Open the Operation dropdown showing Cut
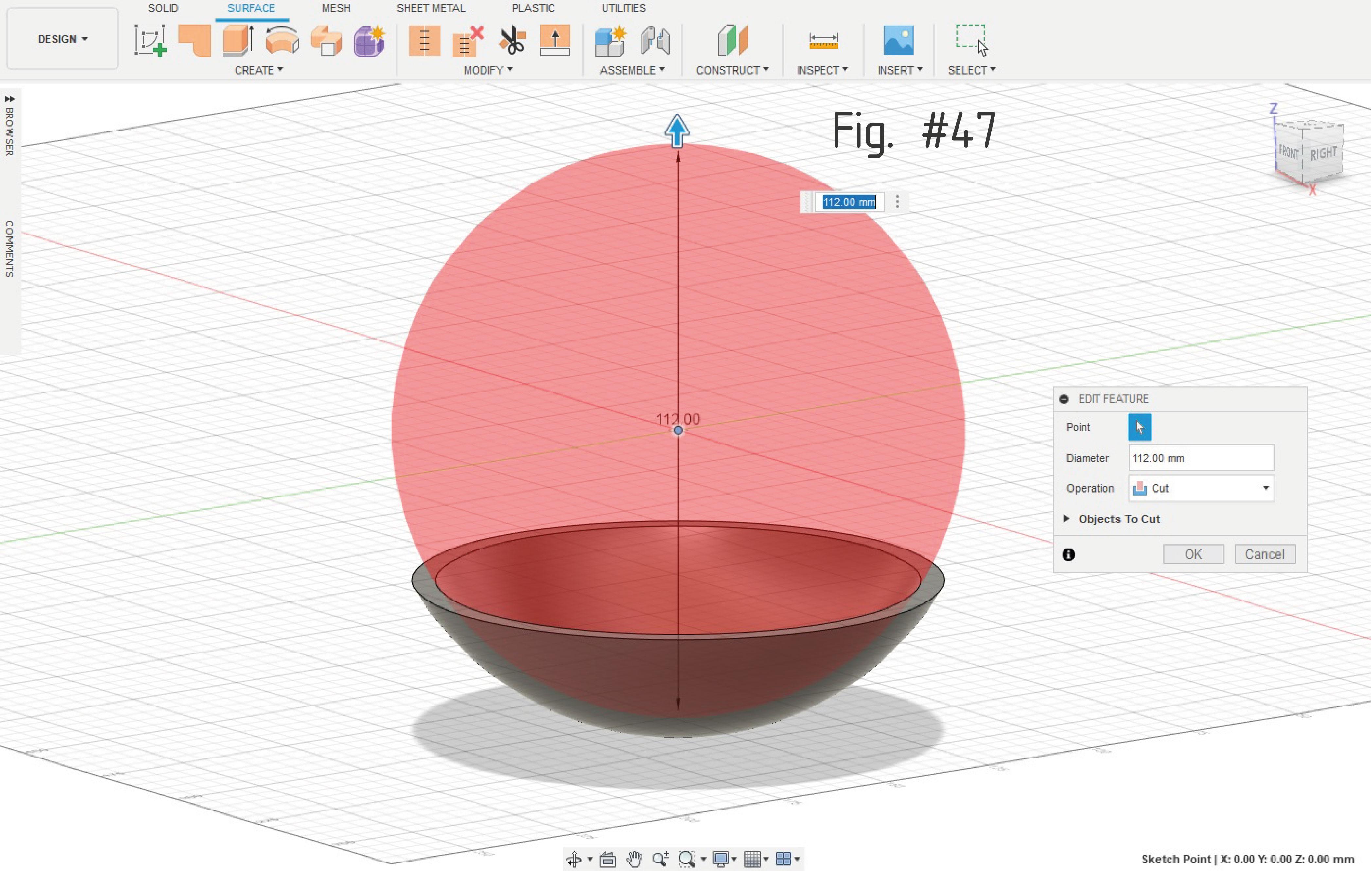The height and width of the screenshot is (871, 1372). pyautogui.click(x=1200, y=488)
